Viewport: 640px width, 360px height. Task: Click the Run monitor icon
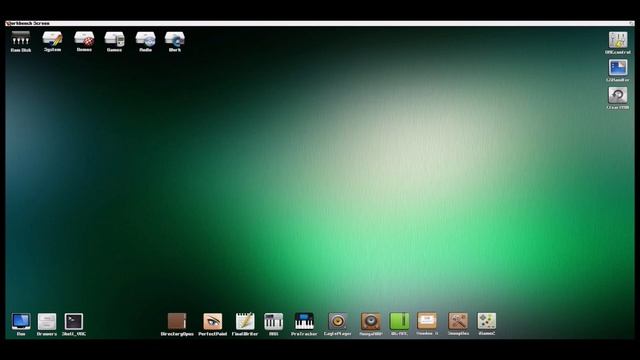point(21,322)
